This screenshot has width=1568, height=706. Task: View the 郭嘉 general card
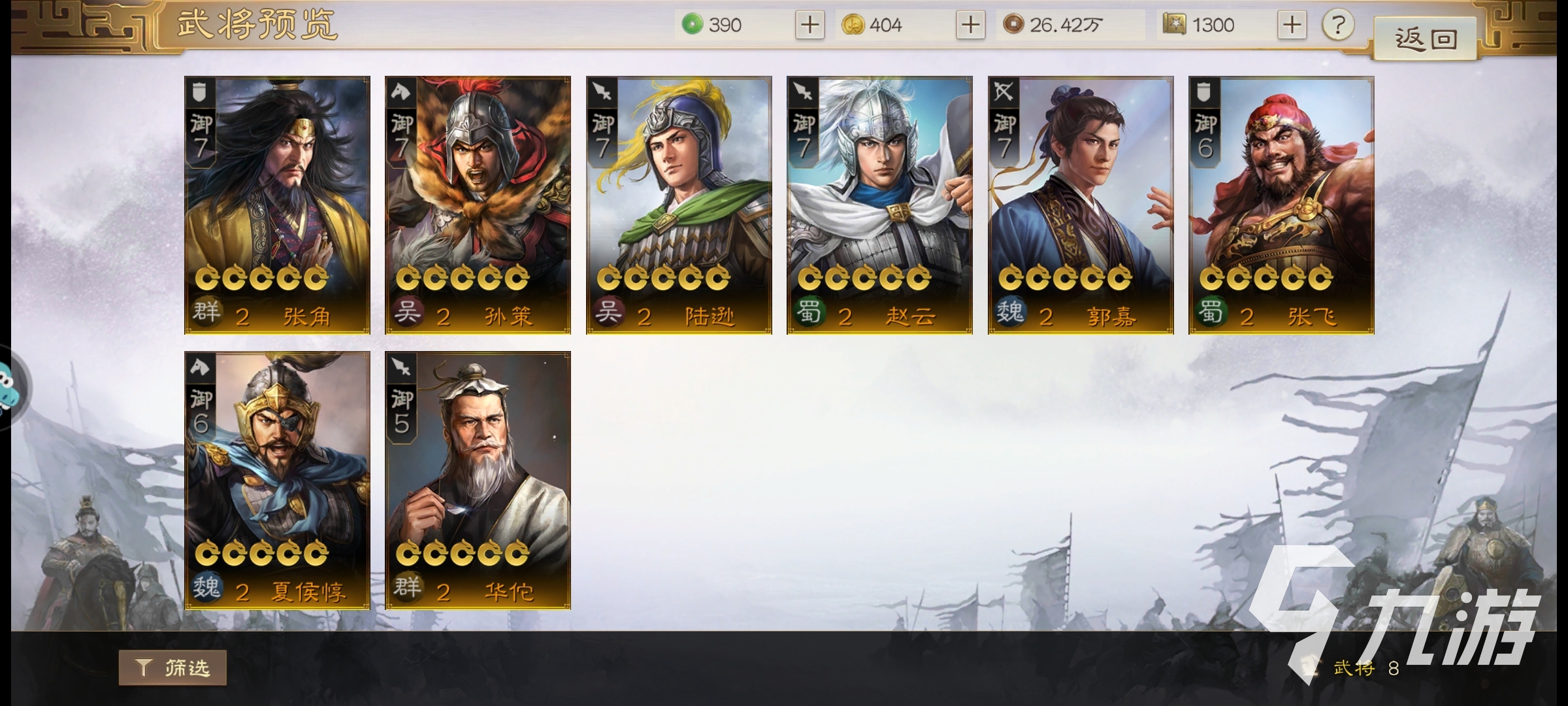point(1081,205)
